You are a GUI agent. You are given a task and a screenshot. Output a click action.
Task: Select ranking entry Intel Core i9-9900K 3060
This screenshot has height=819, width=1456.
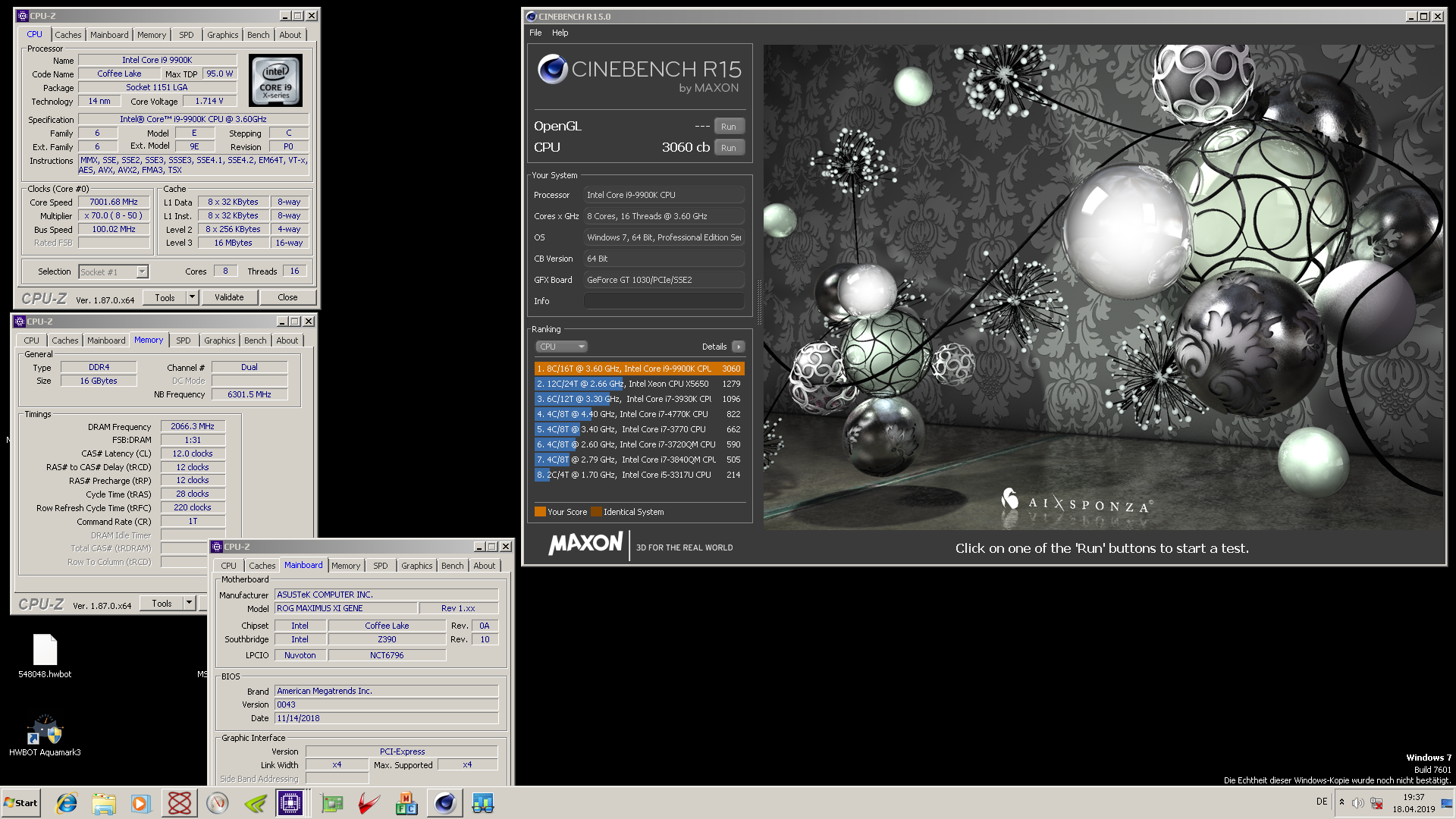(639, 369)
